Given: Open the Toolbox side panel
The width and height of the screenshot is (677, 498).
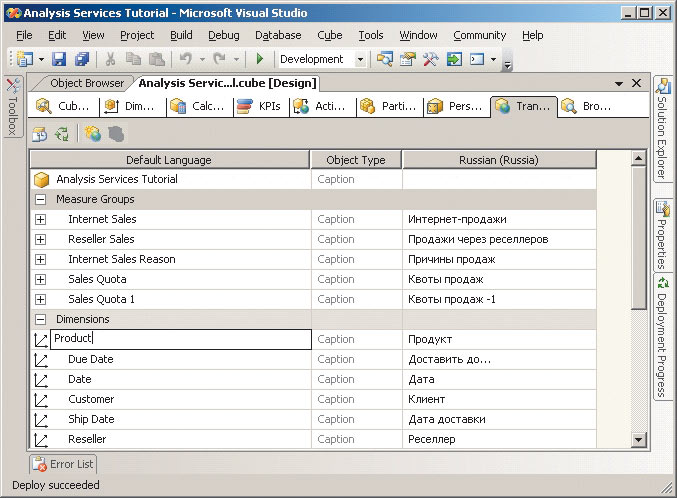Looking at the screenshot, I should point(13,106).
